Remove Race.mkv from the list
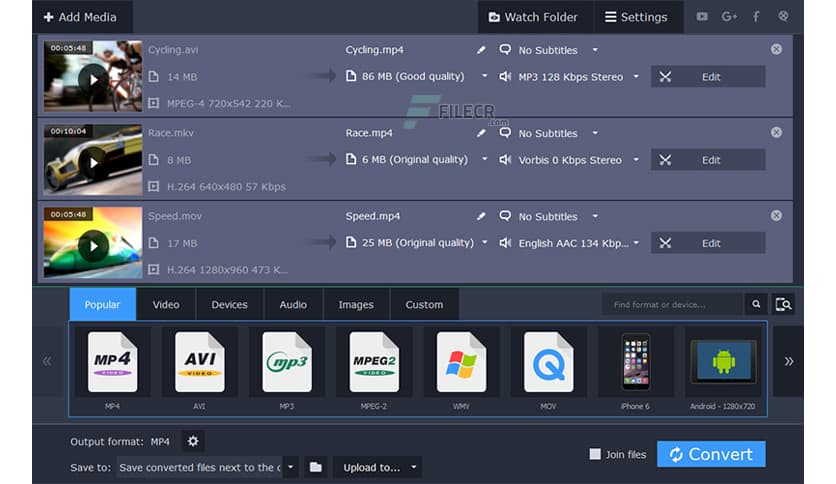836x484 pixels. click(x=776, y=132)
